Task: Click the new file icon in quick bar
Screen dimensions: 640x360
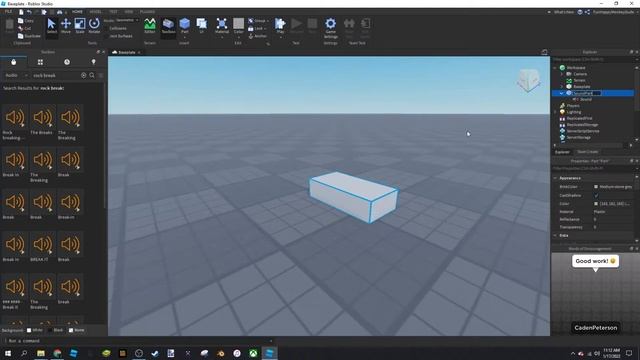Action: click(21, 12)
